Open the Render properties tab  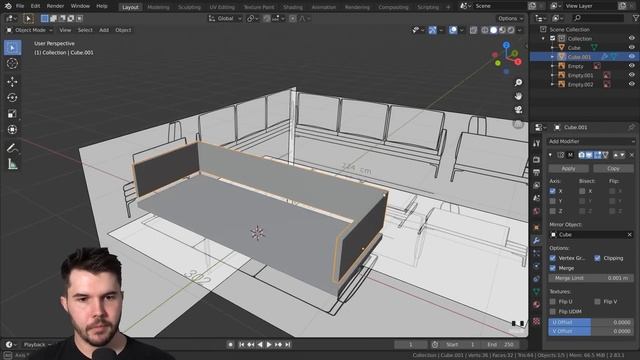pyautogui.click(x=537, y=160)
